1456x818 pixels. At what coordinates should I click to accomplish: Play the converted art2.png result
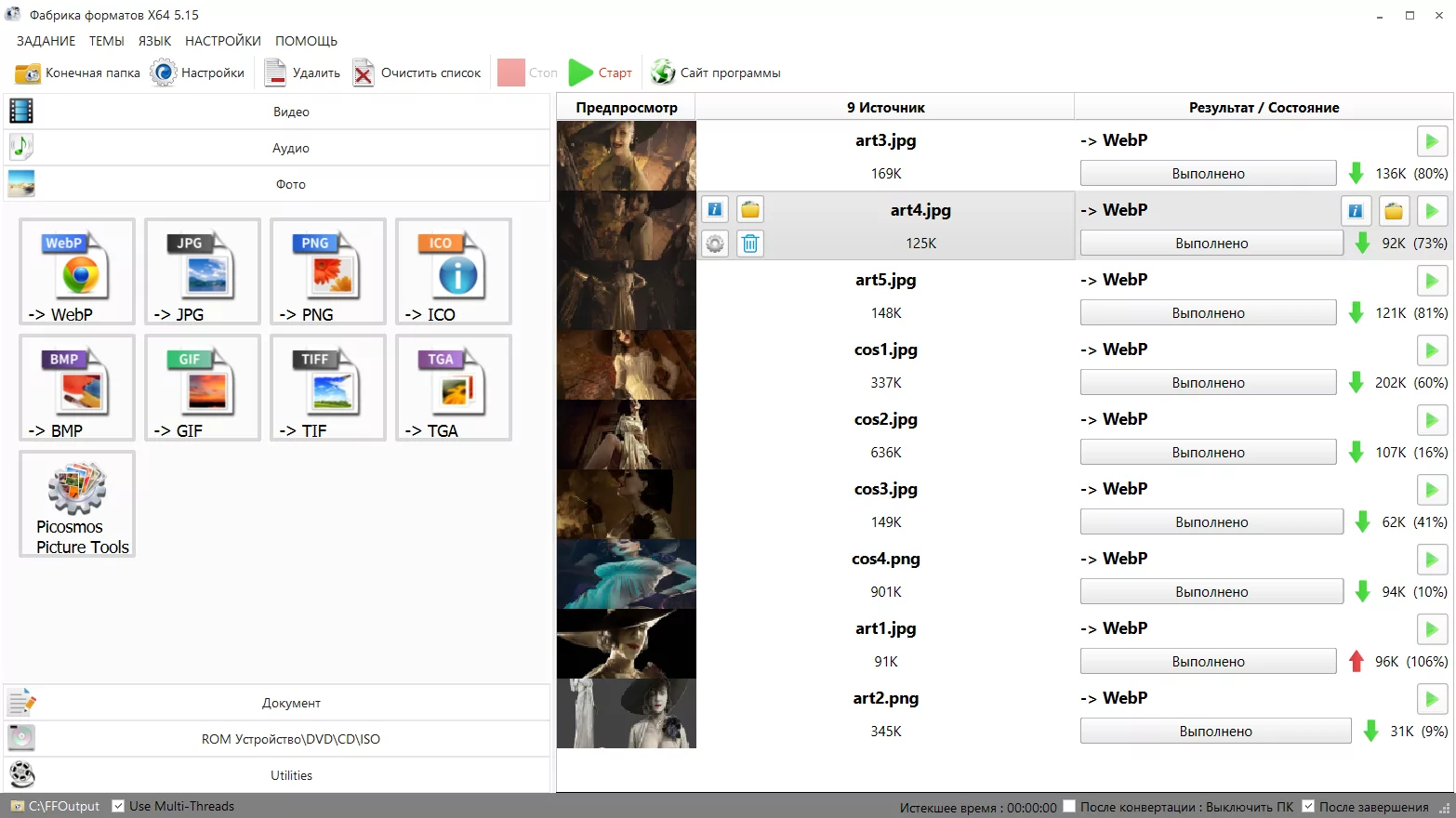(x=1432, y=699)
